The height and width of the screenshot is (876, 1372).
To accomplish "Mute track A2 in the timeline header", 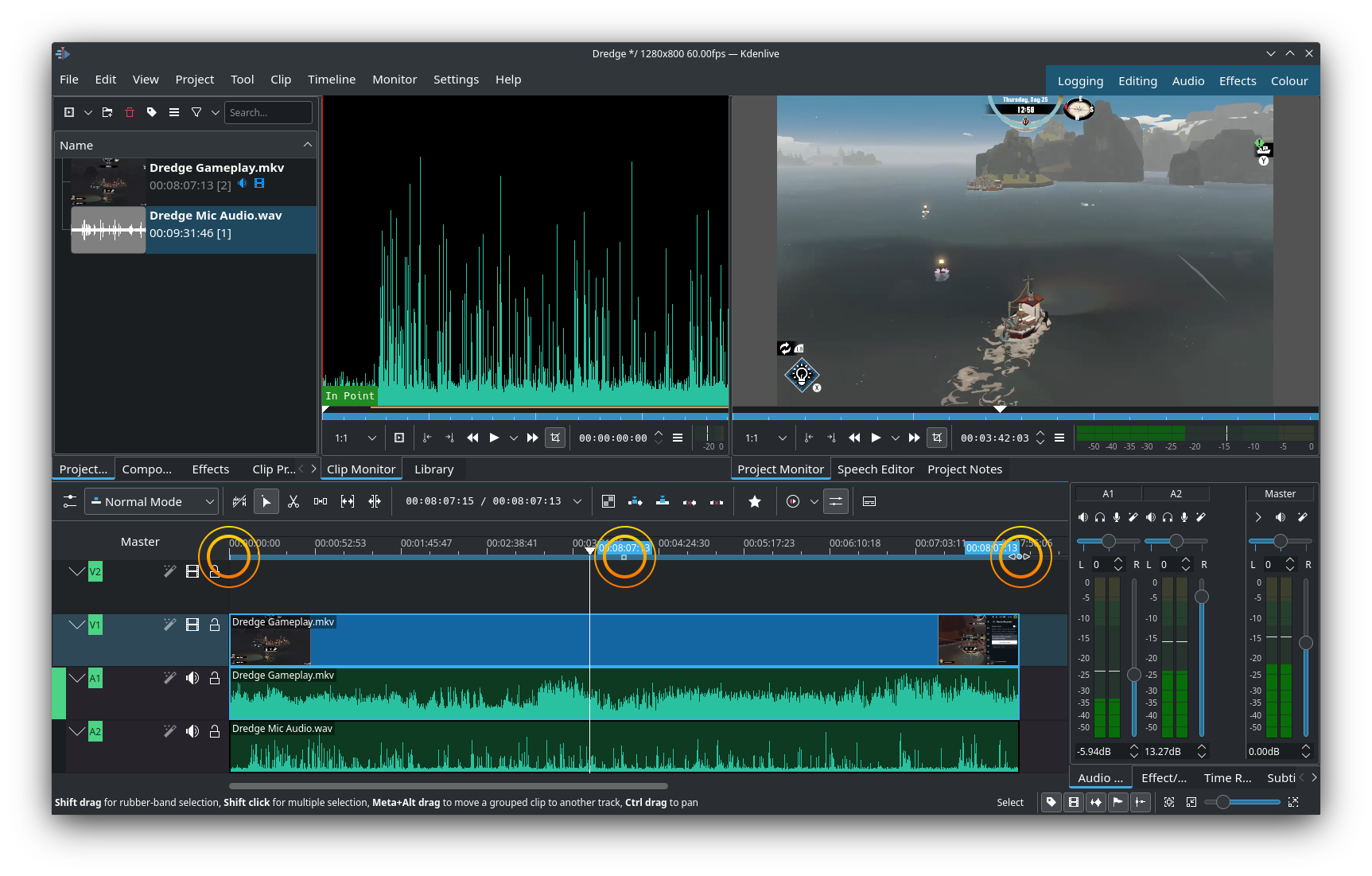I will click(192, 731).
